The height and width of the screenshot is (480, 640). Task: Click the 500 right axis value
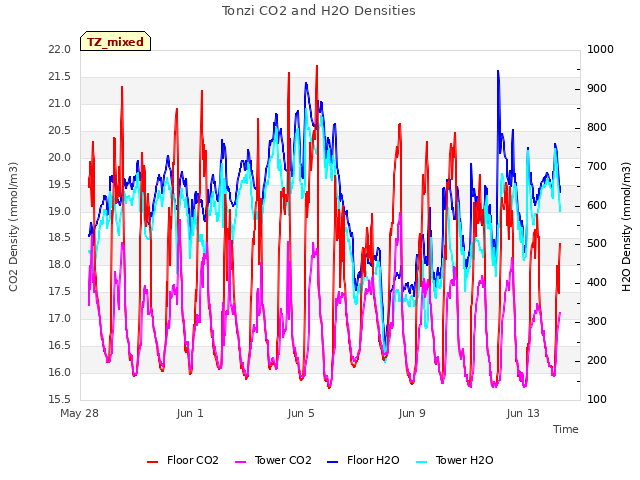point(597,244)
